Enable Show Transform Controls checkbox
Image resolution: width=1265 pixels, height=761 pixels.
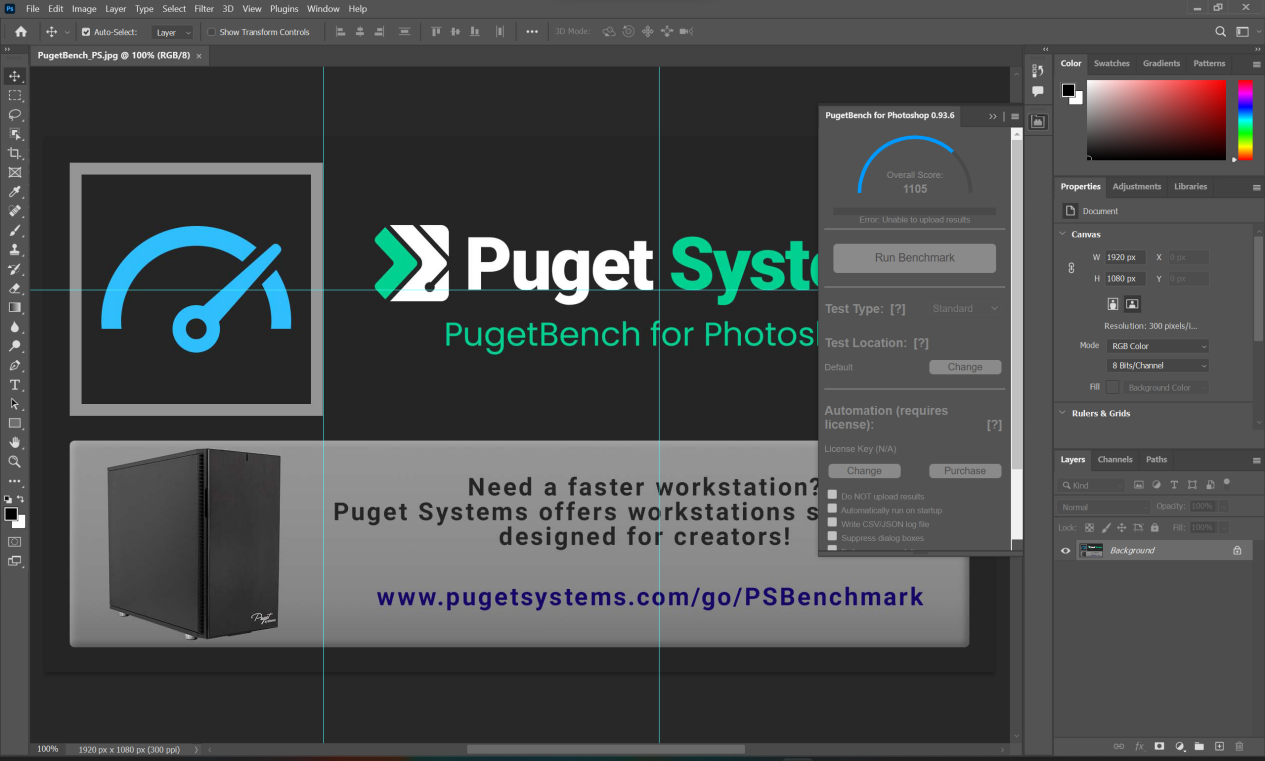pyautogui.click(x=211, y=32)
